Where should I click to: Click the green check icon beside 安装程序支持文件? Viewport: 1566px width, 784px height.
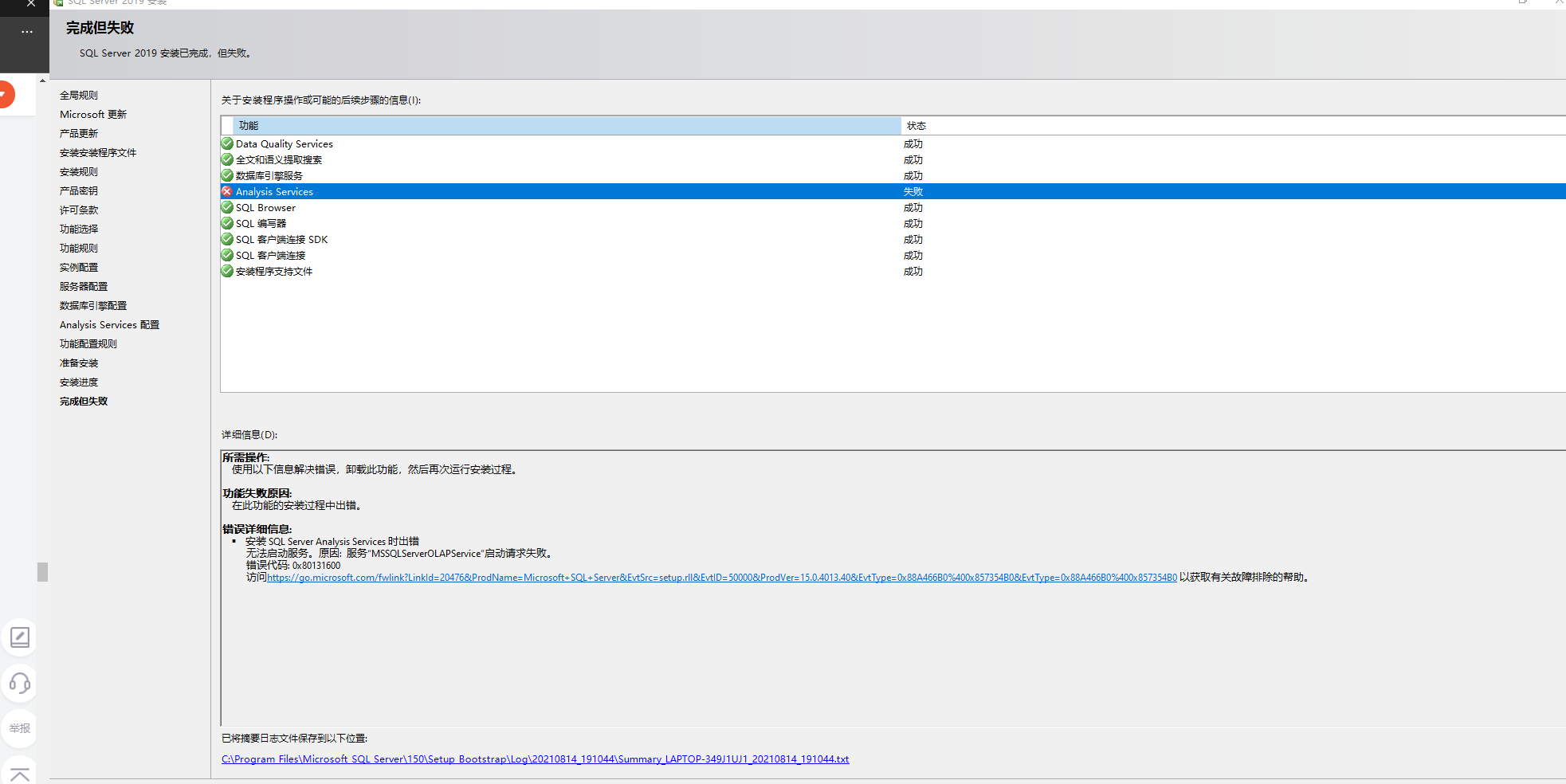pyautogui.click(x=226, y=271)
